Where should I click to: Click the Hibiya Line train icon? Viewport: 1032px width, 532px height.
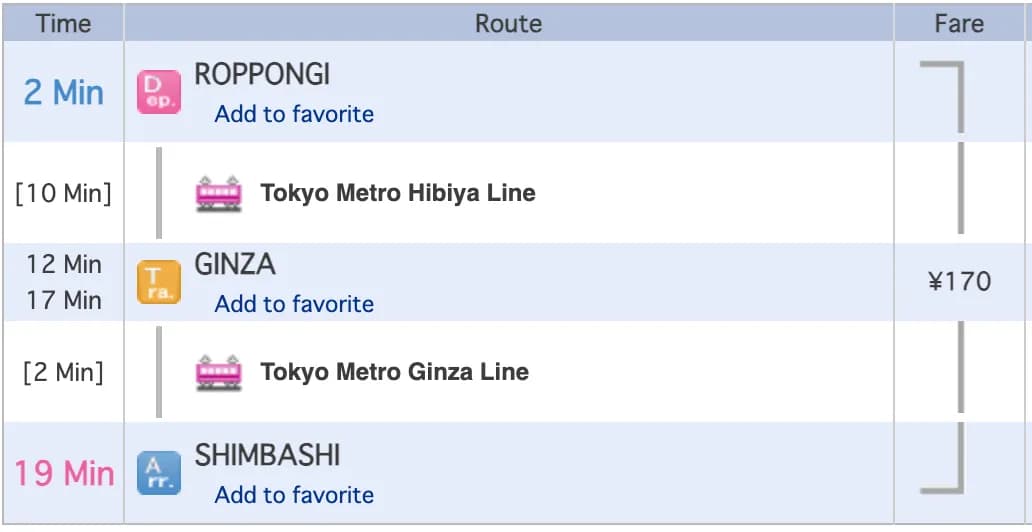(219, 194)
